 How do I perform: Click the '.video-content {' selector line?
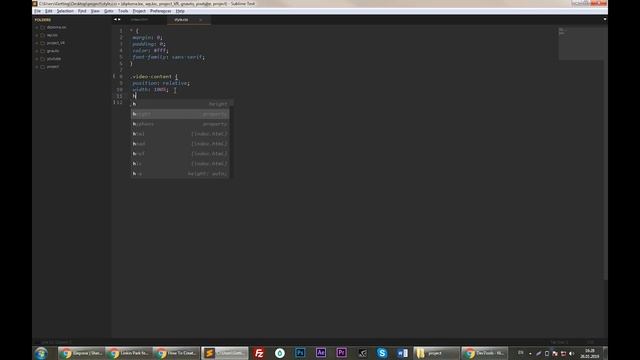(x=153, y=76)
